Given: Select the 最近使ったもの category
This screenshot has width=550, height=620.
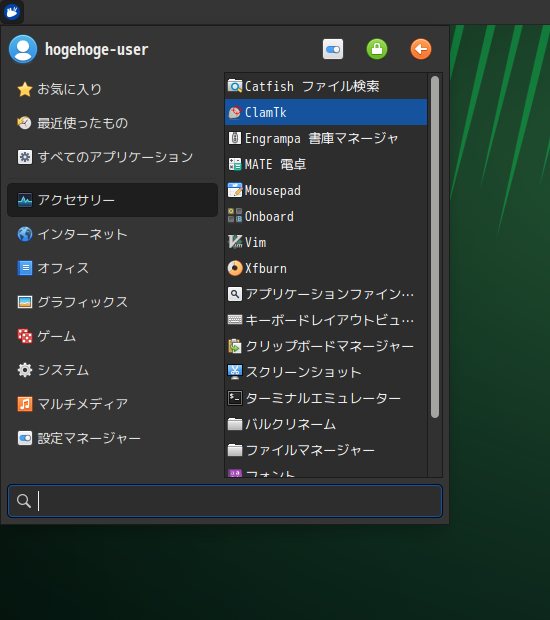Looking at the screenshot, I should click(x=112, y=123).
